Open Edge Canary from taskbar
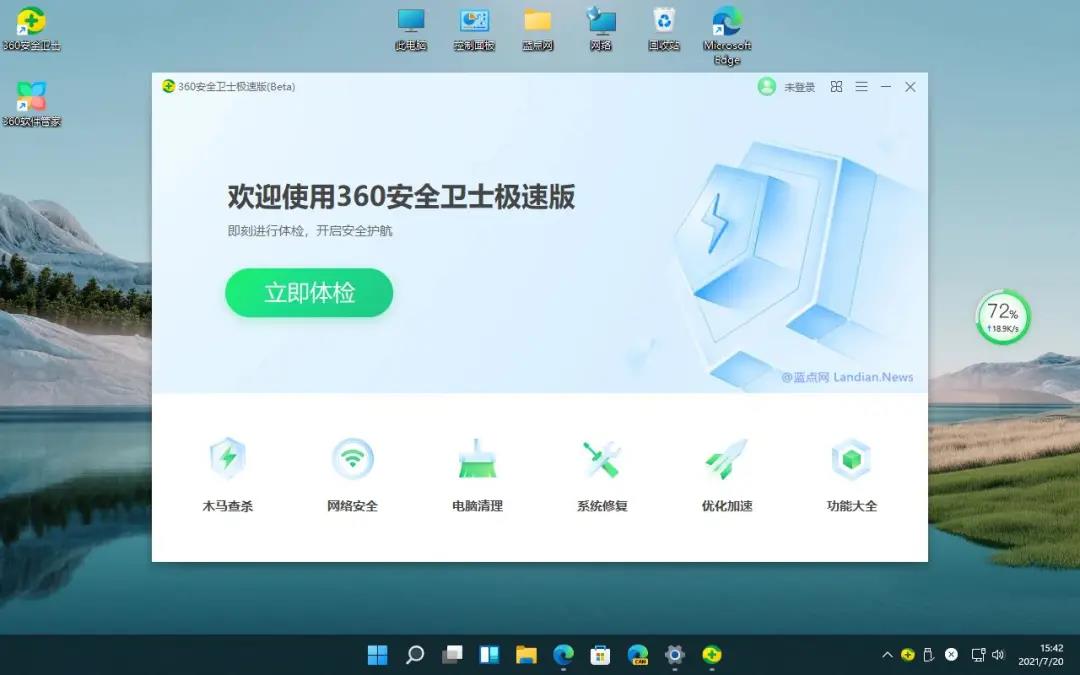The width and height of the screenshot is (1080, 675). (x=638, y=654)
